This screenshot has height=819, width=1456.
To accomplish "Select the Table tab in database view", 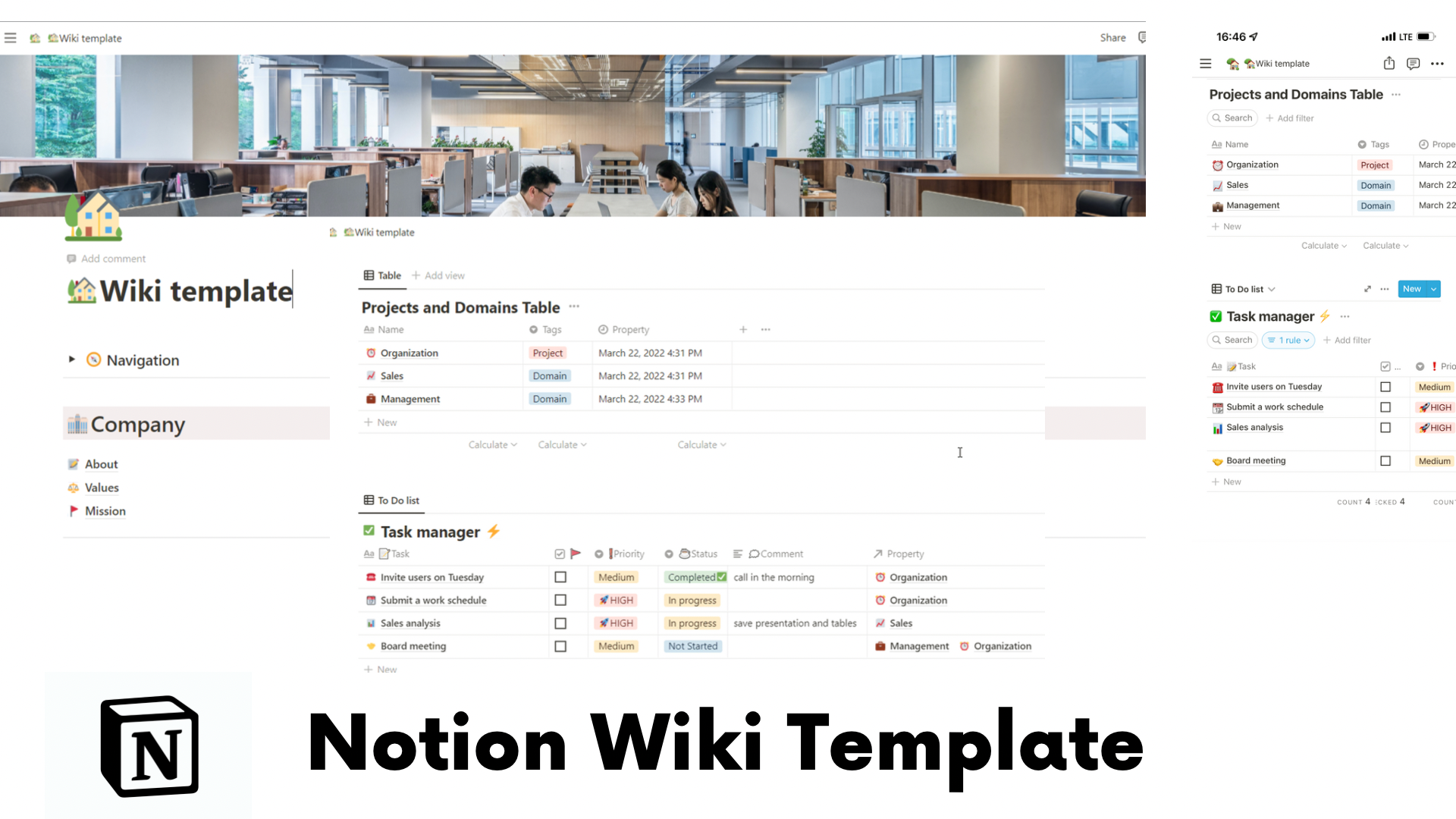I will (x=383, y=275).
